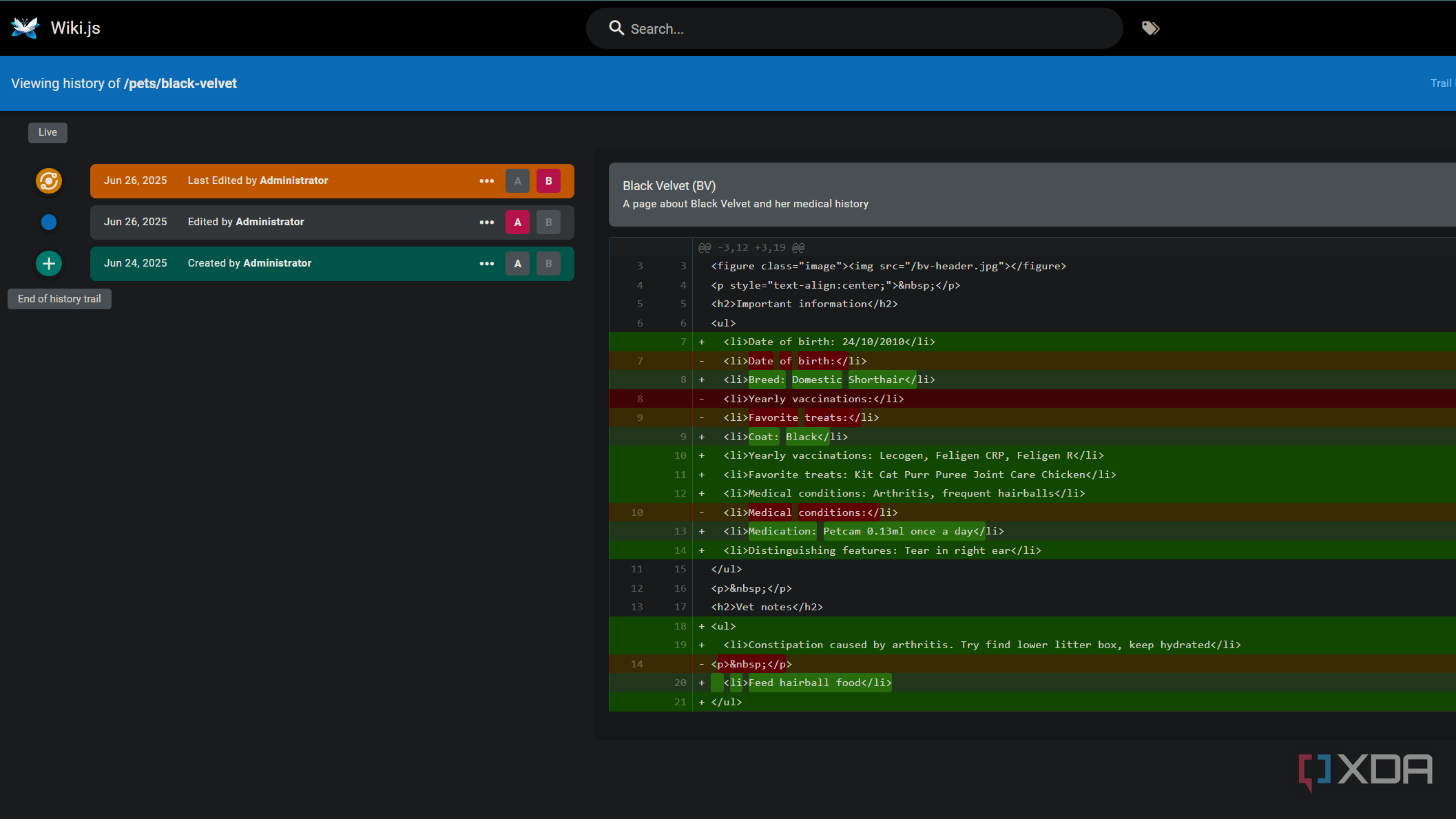1456x819 pixels.
Task: Open actions menu for Edited by Administrator version
Action: (487, 222)
